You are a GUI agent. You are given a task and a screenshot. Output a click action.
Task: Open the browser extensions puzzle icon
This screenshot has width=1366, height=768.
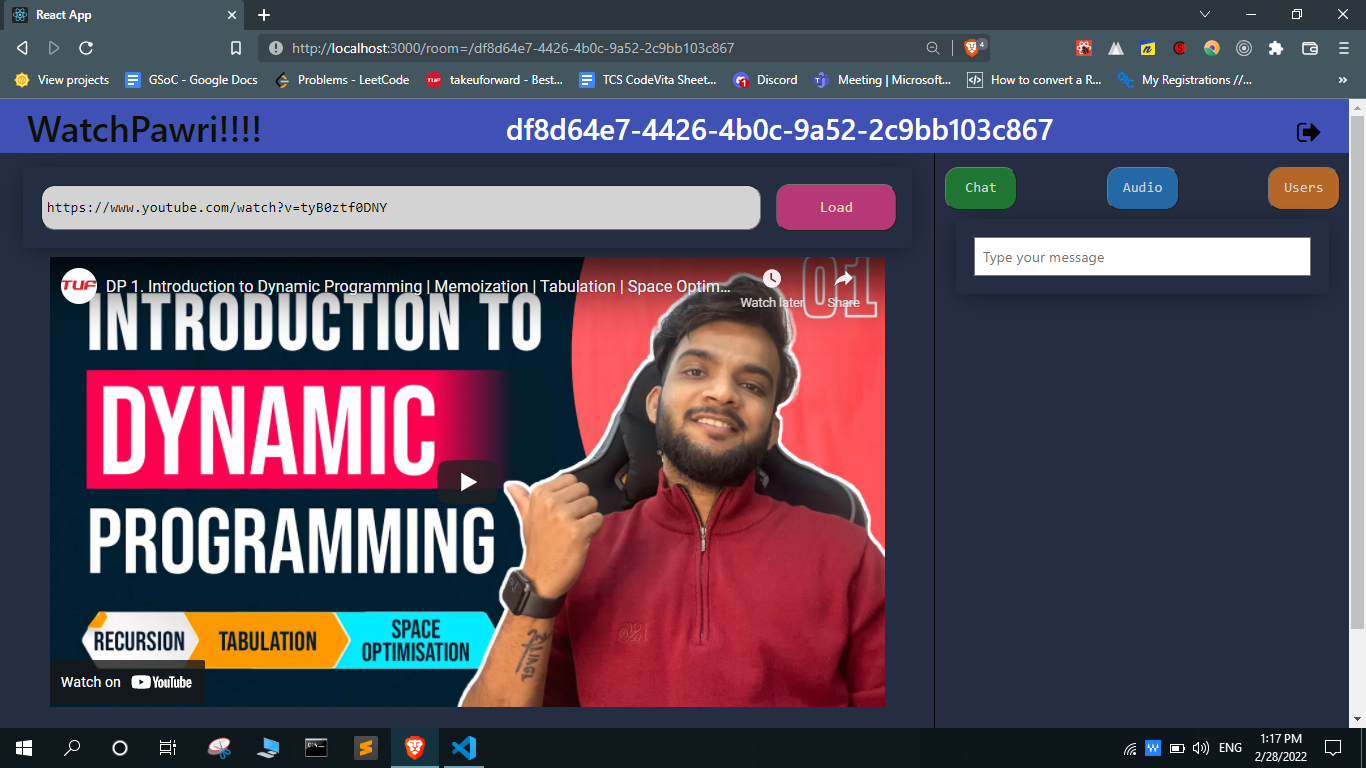tap(1275, 47)
